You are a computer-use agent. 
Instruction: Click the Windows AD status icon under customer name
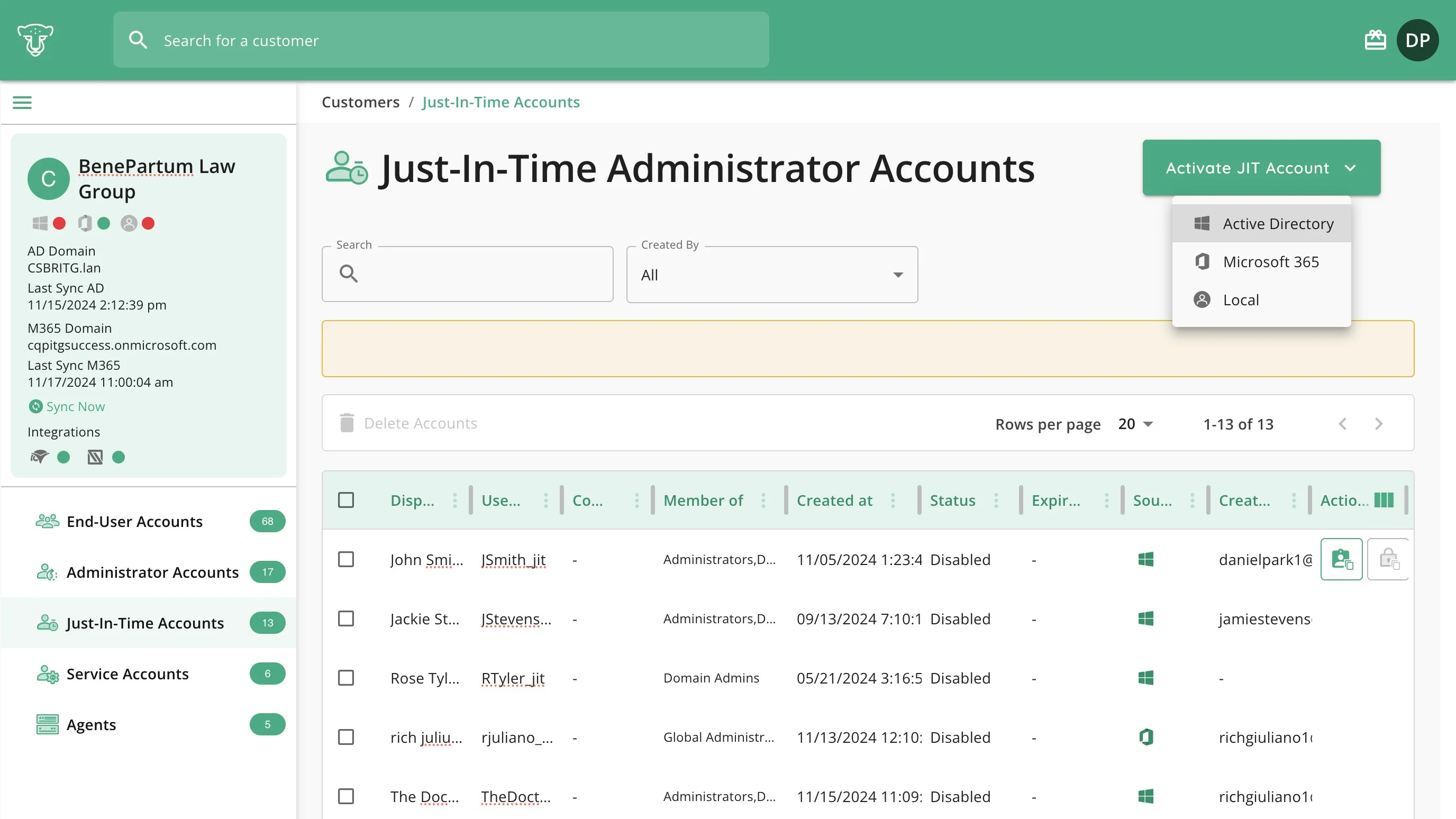click(40, 223)
